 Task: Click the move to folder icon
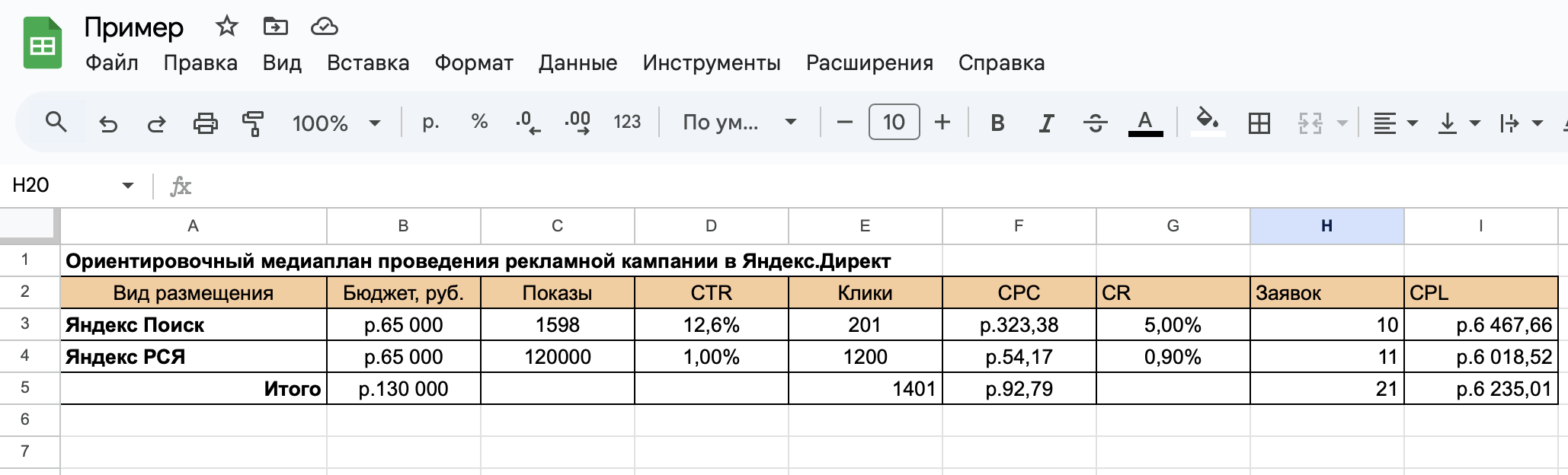click(x=275, y=27)
